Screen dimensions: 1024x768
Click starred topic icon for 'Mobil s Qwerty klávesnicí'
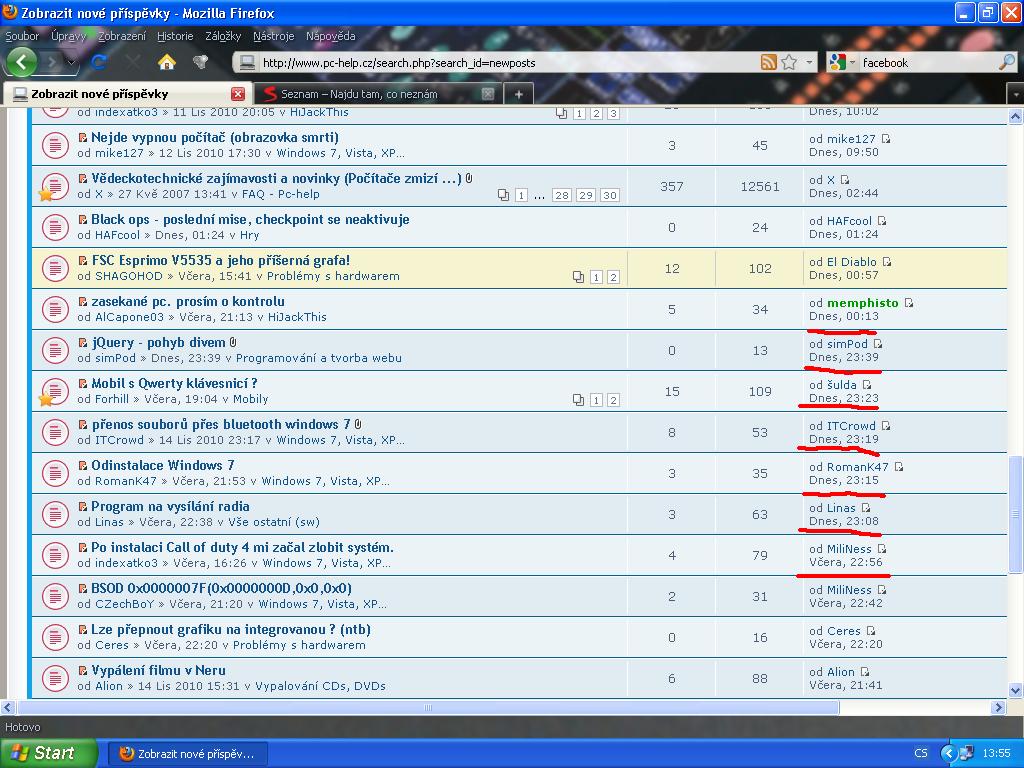(54, 392)
